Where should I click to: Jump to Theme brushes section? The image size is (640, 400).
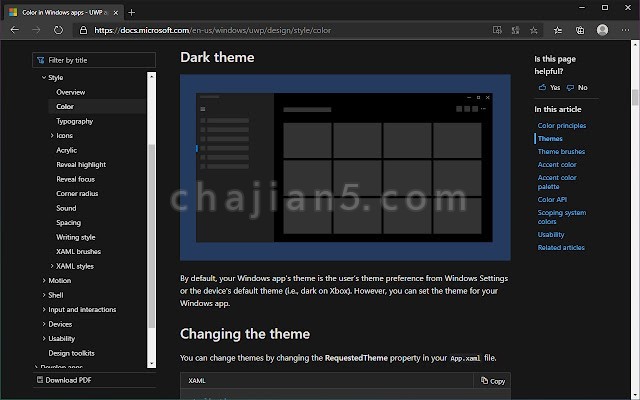pos(561,151)
